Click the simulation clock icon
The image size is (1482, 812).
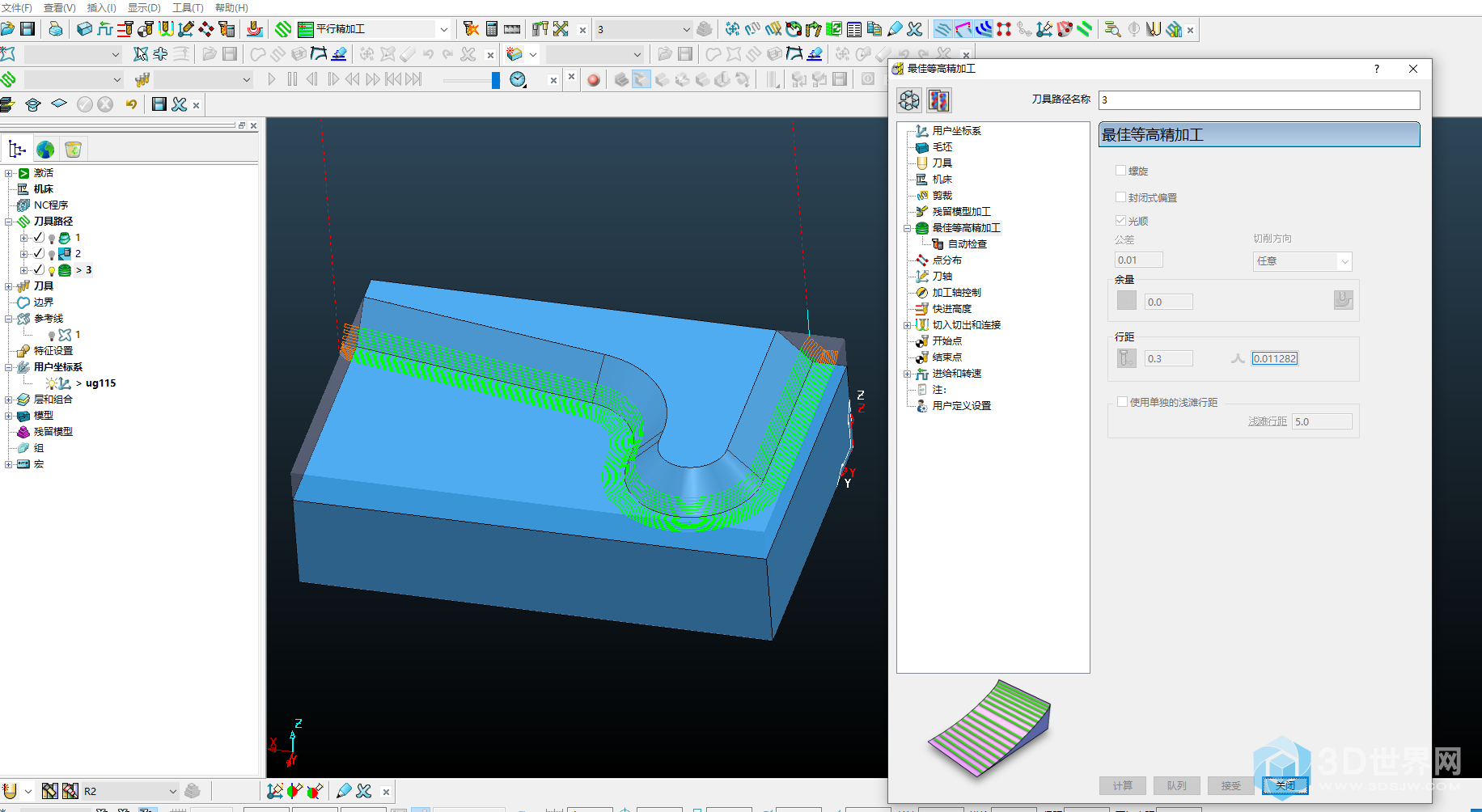[x=519, y=79]
